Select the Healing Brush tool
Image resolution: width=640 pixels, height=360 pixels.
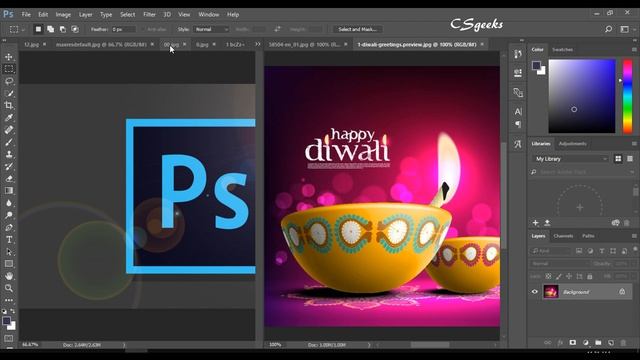pos(9,130)
